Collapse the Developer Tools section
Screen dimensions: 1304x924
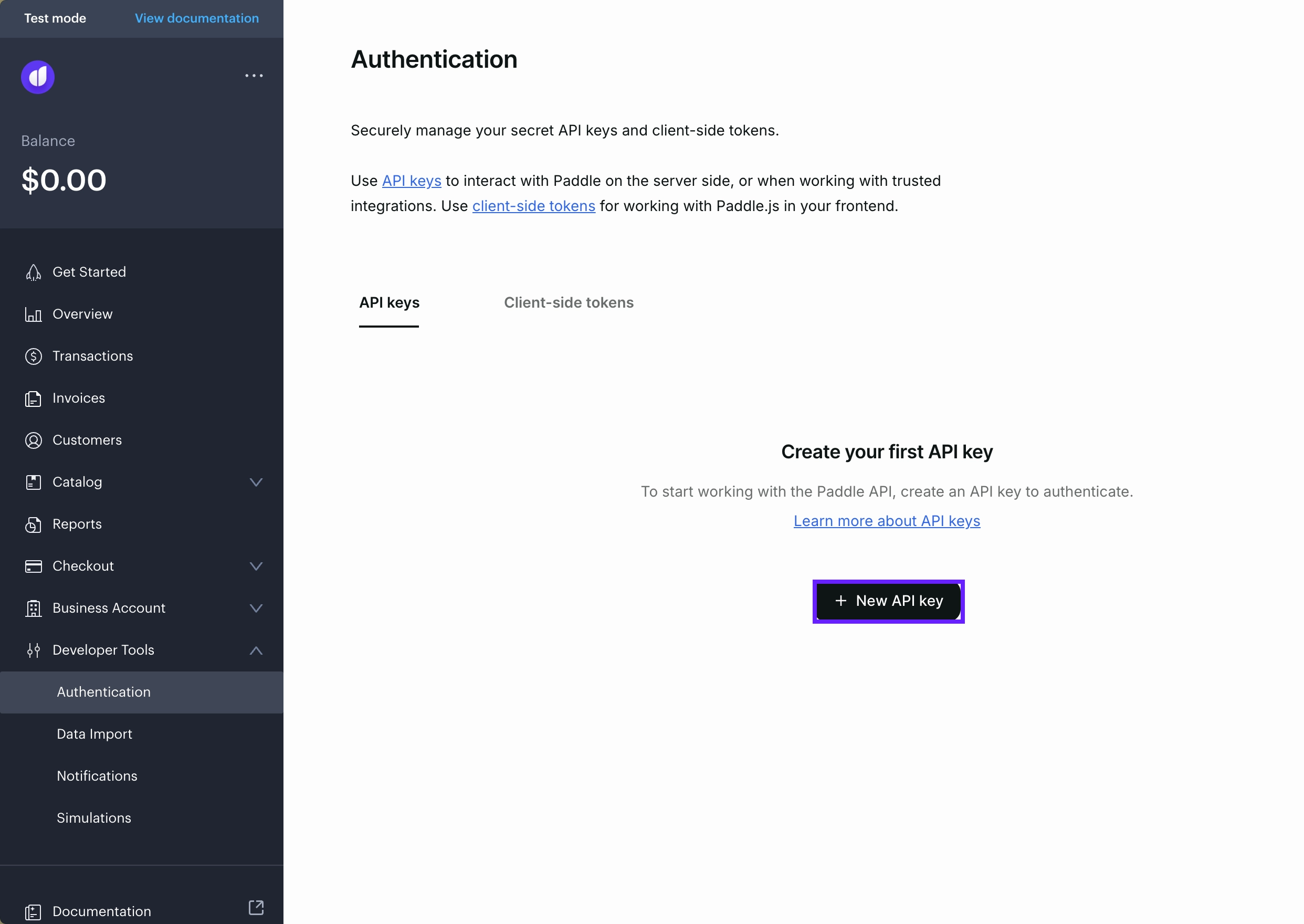click(x=256, y=650)
